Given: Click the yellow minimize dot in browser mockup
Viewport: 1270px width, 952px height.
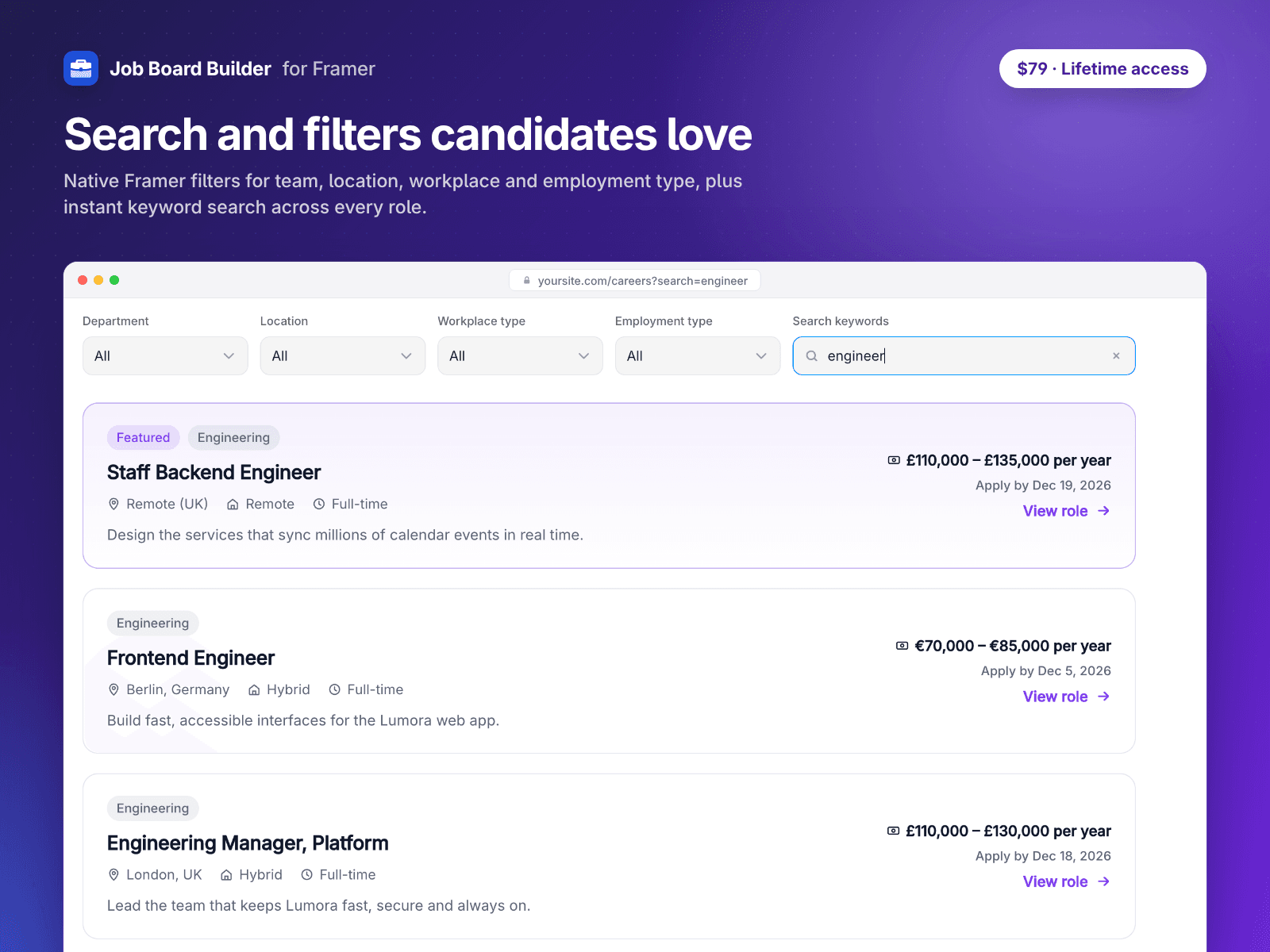Looking at the screenshot, I should click(x=98, y=280).
